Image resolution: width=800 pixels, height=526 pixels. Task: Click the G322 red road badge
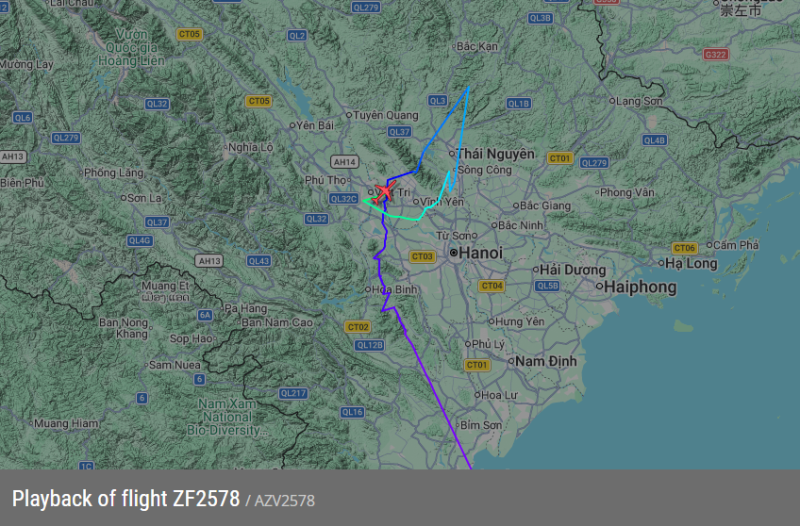pyautogui.click(x=715, y=55)
